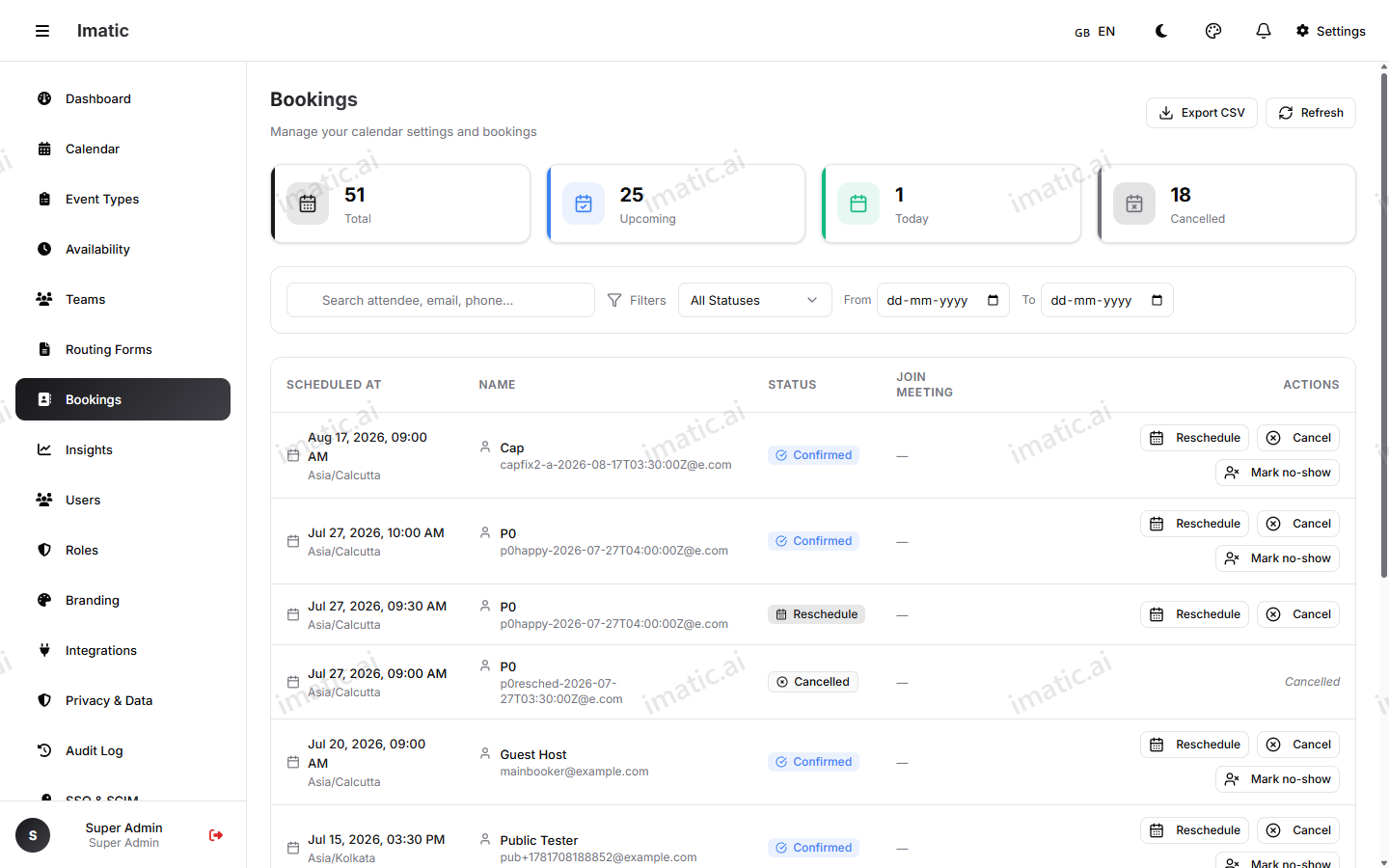Cancel the Guest Host booking
The width and height of the screenshot is (1389, 868).
[x=1298, y=745]
